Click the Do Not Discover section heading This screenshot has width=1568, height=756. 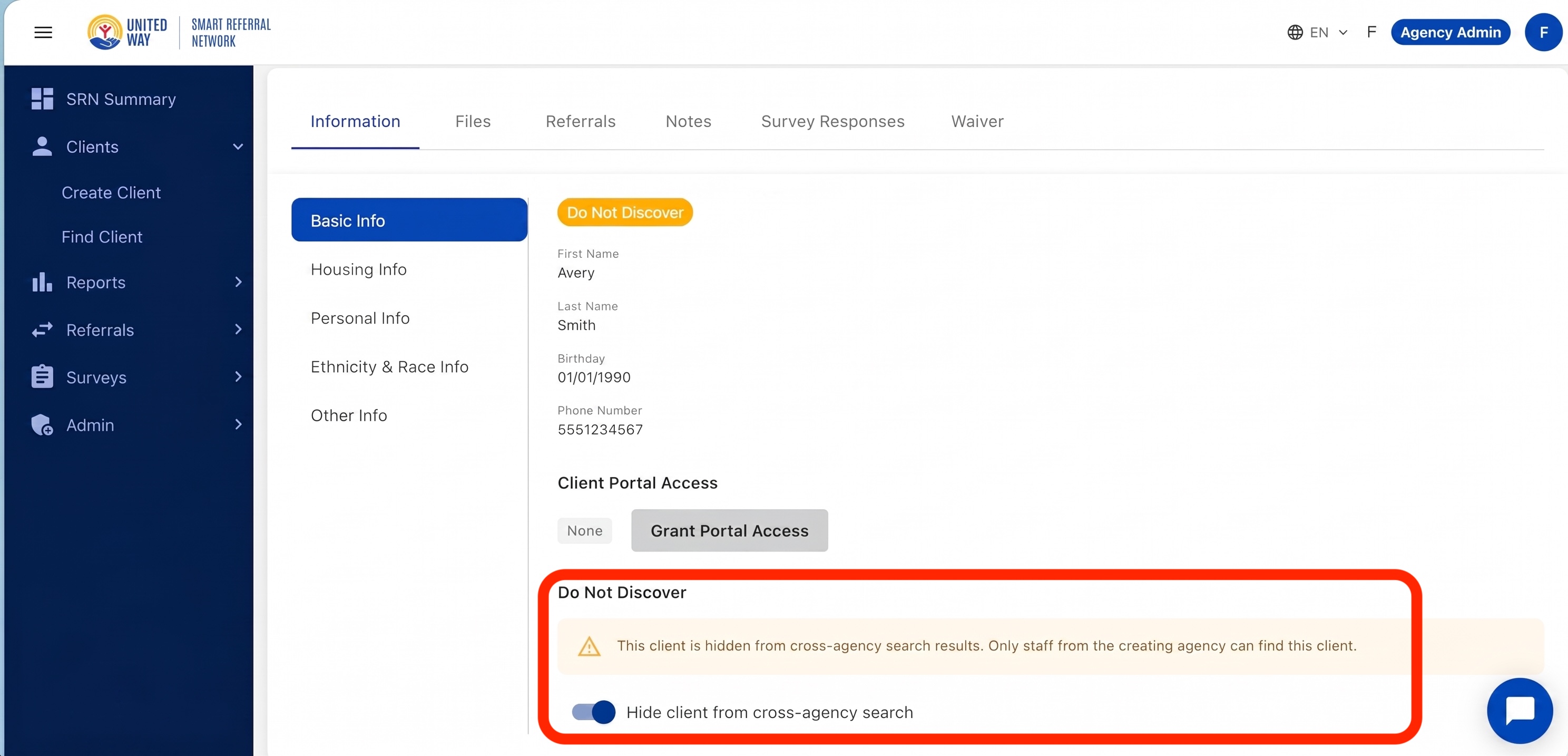coord(622,592)
